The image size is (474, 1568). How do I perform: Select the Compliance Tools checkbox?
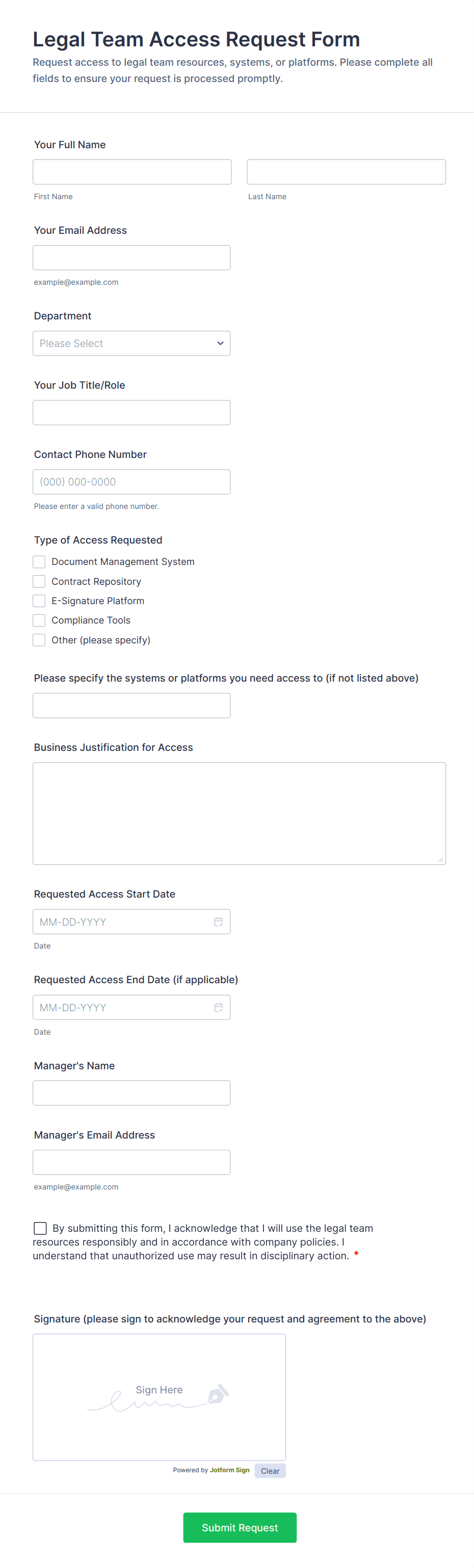pyautogui.click(x=39, y=620)
